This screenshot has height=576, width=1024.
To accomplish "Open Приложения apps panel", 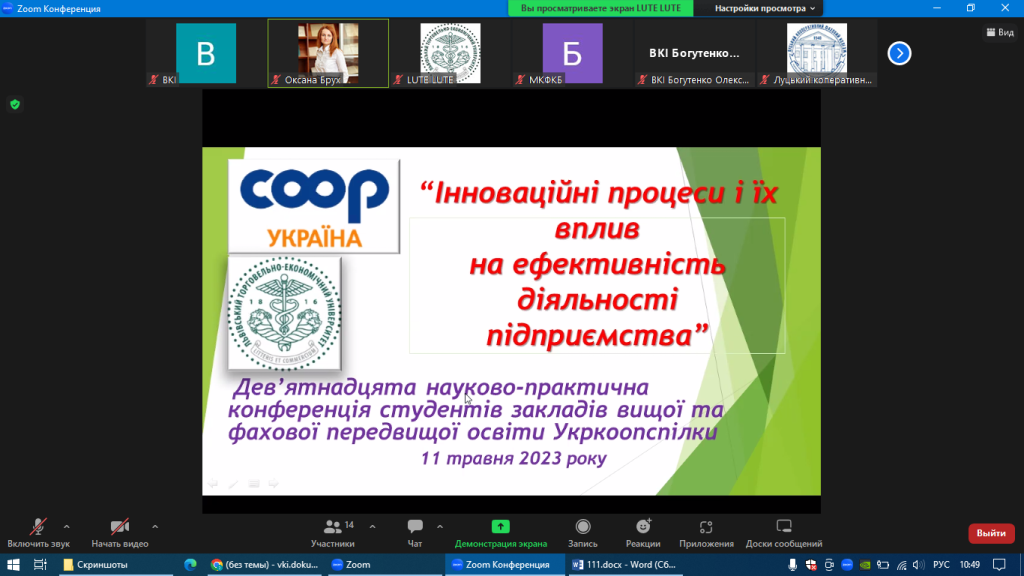I will point(706,532).
